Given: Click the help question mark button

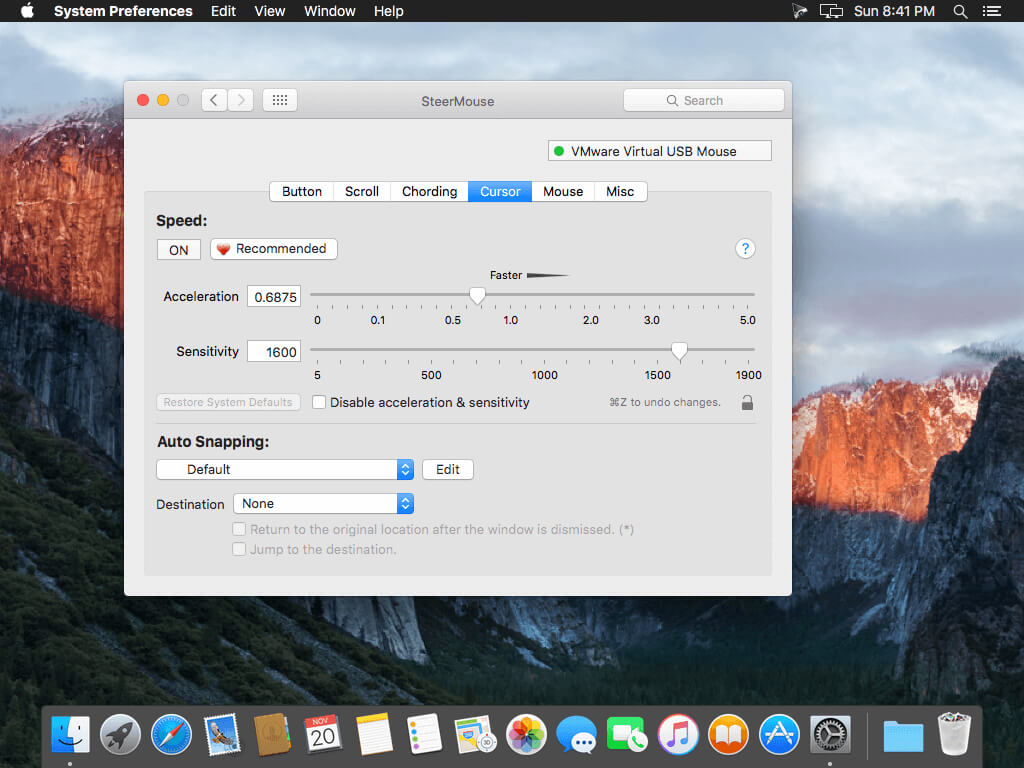Looking at the screenshot, I should (x=745, y=249).
